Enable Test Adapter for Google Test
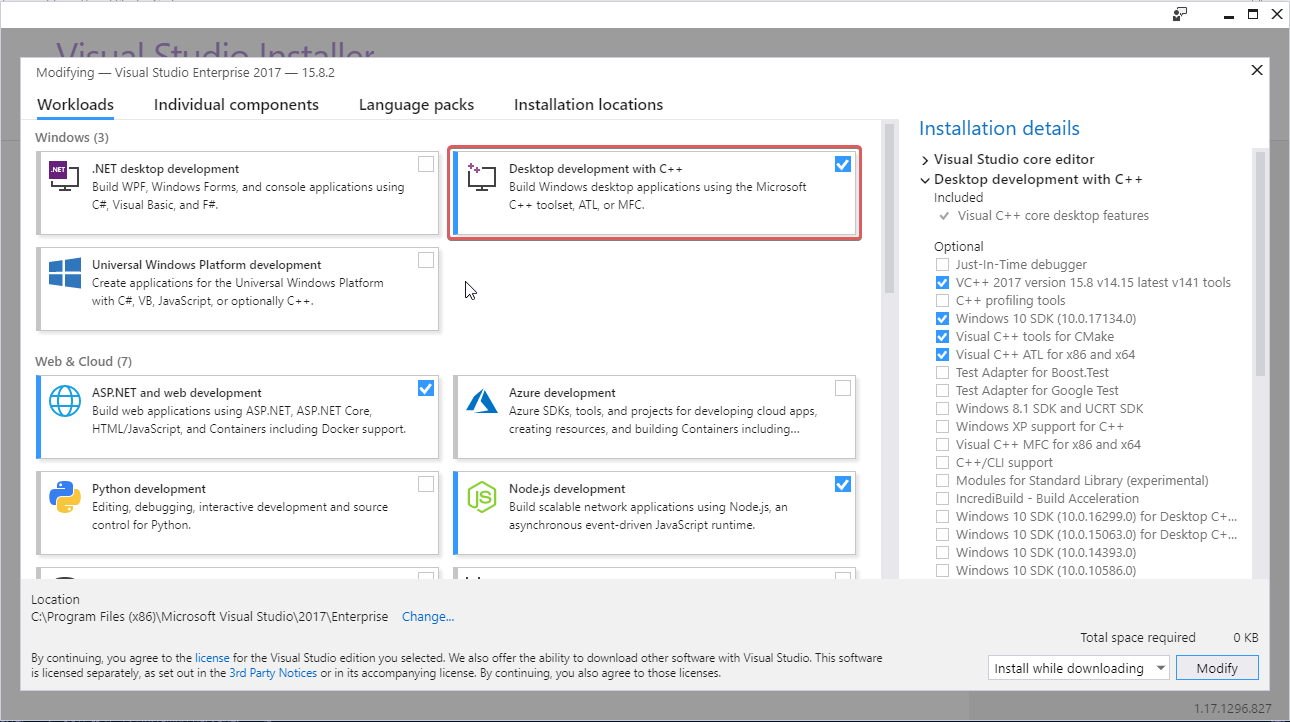The image size is (1290, 722). point(942,391)
